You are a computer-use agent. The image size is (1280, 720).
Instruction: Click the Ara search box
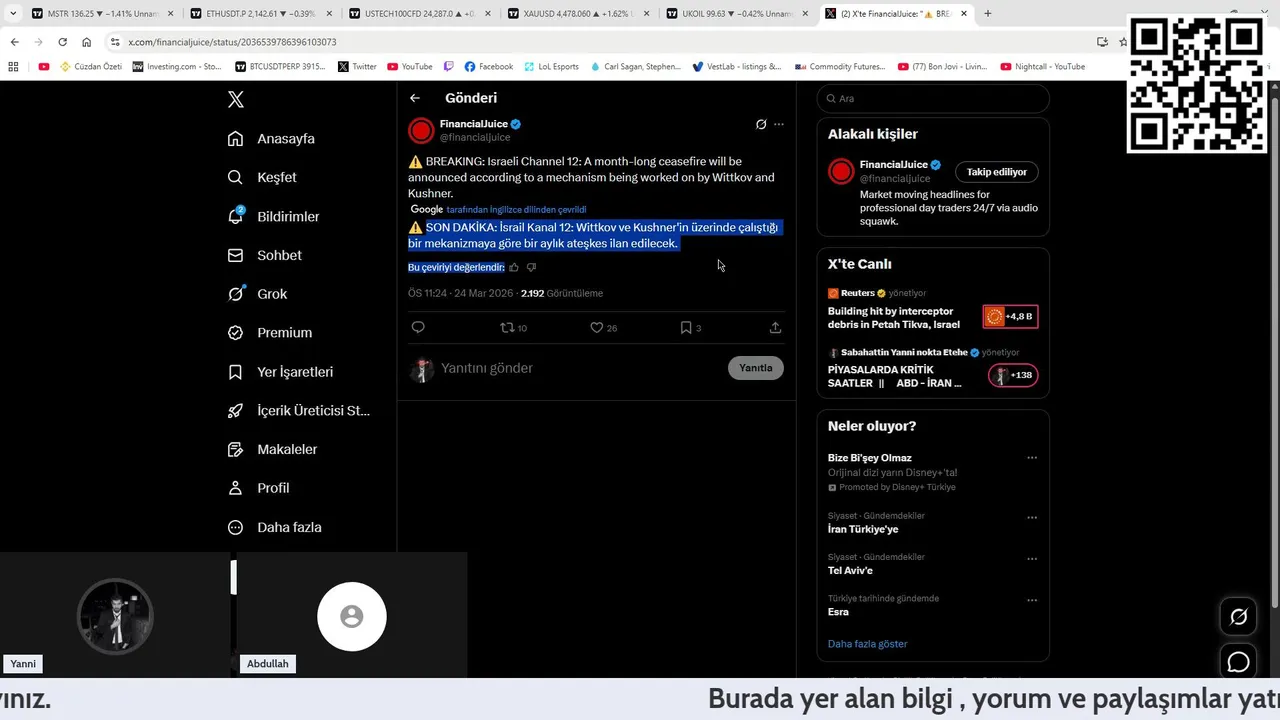point(933,98)
